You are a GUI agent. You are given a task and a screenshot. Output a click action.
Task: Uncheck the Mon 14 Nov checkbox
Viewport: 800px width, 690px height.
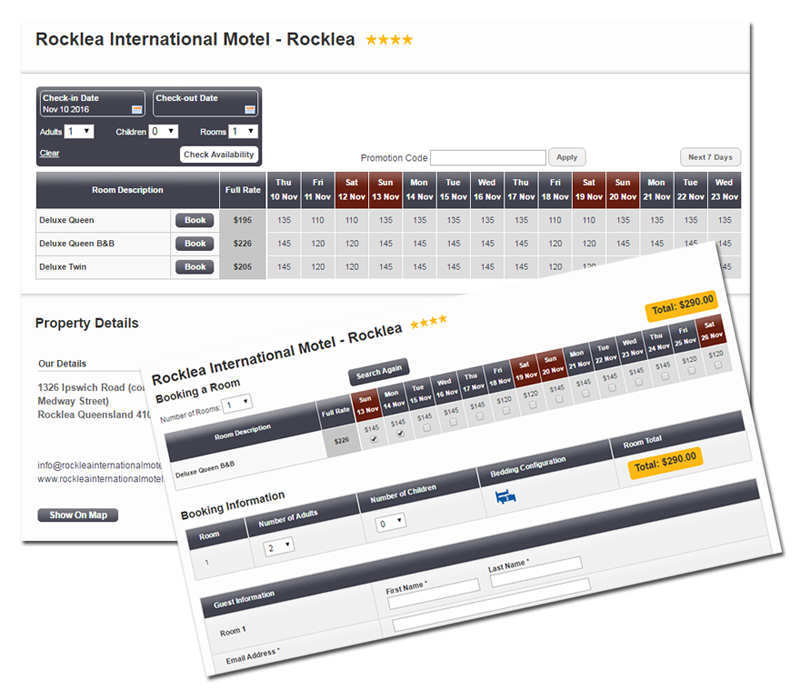[401, 433]
